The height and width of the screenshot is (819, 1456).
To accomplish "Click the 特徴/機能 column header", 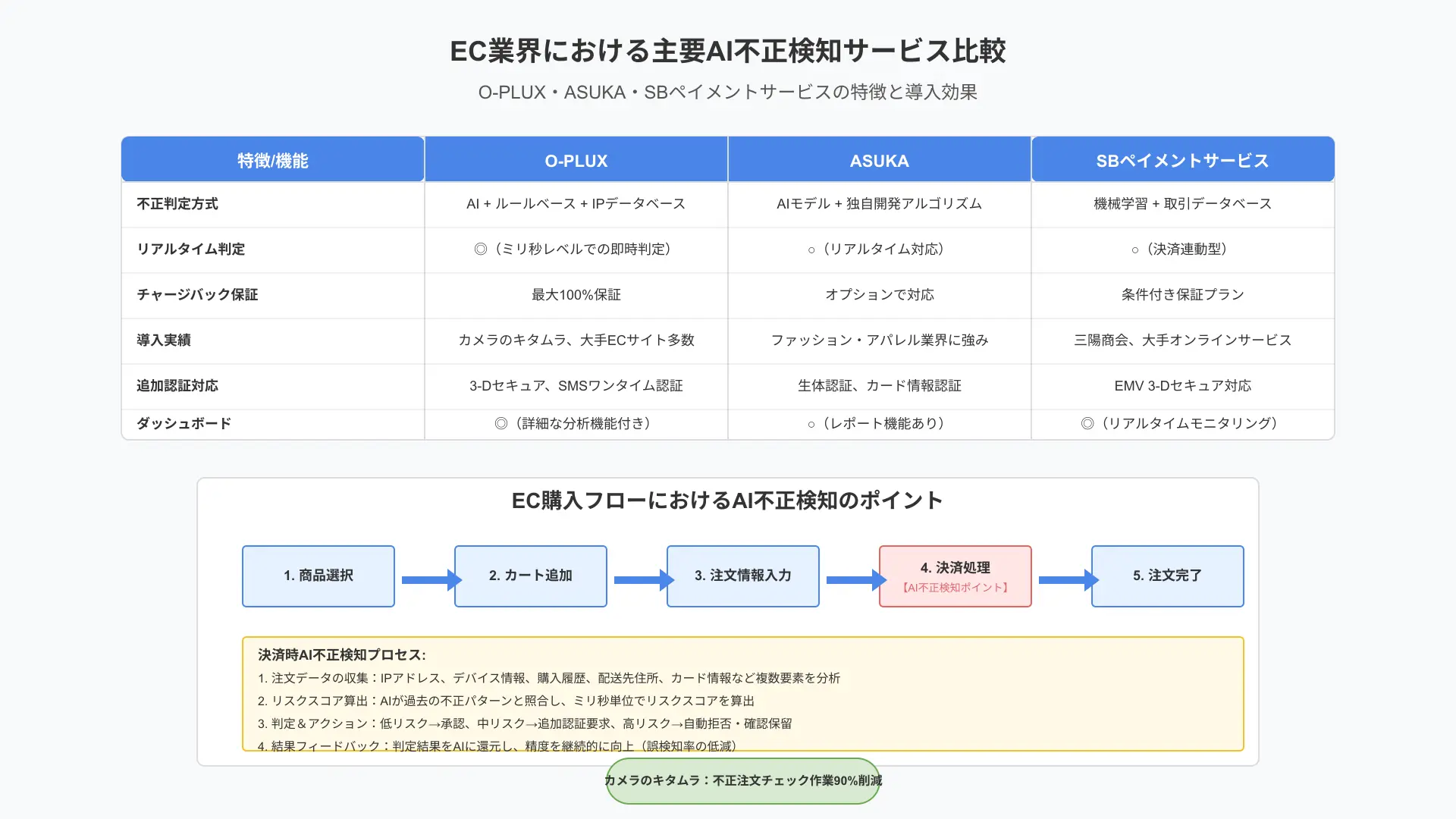I will tap(273, 160).
